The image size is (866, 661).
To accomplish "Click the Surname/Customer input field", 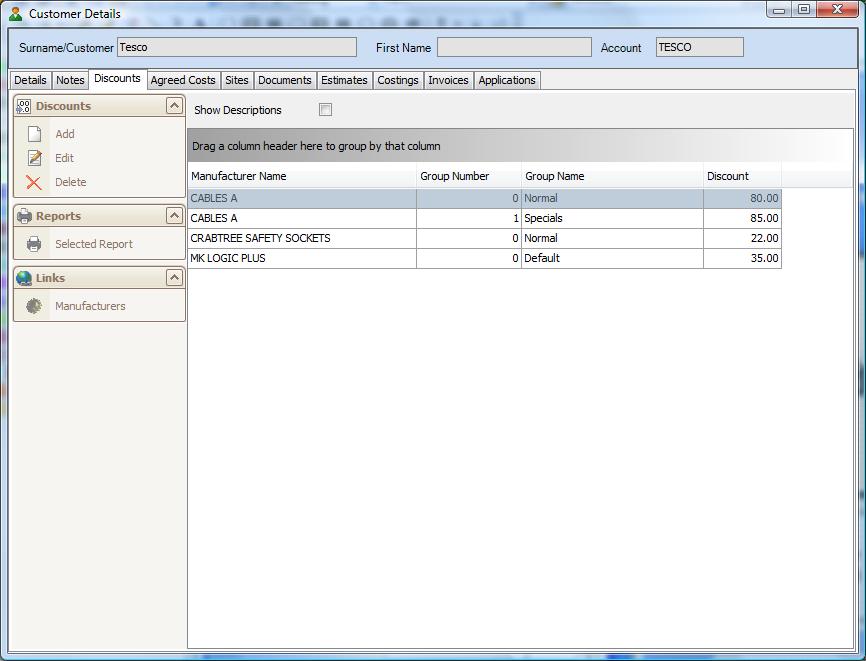I will click(236, 47).
